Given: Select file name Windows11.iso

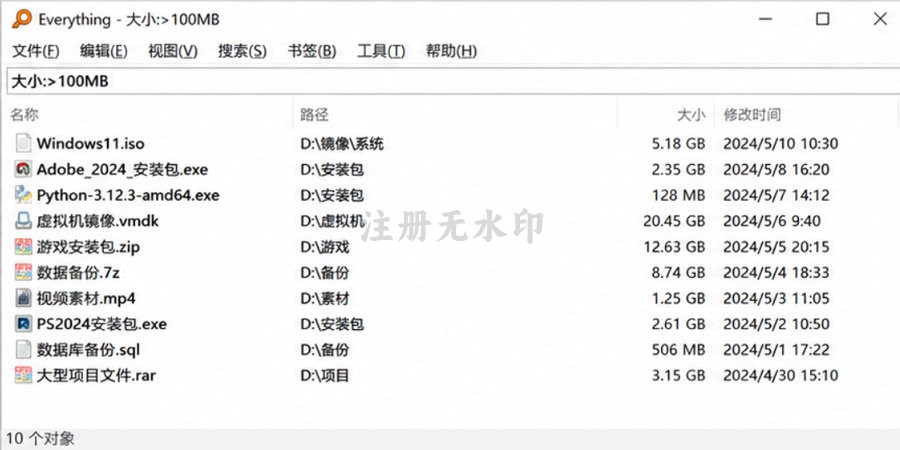Looking at the screenshot, I should pyautogui.click(x=91, y=143).
